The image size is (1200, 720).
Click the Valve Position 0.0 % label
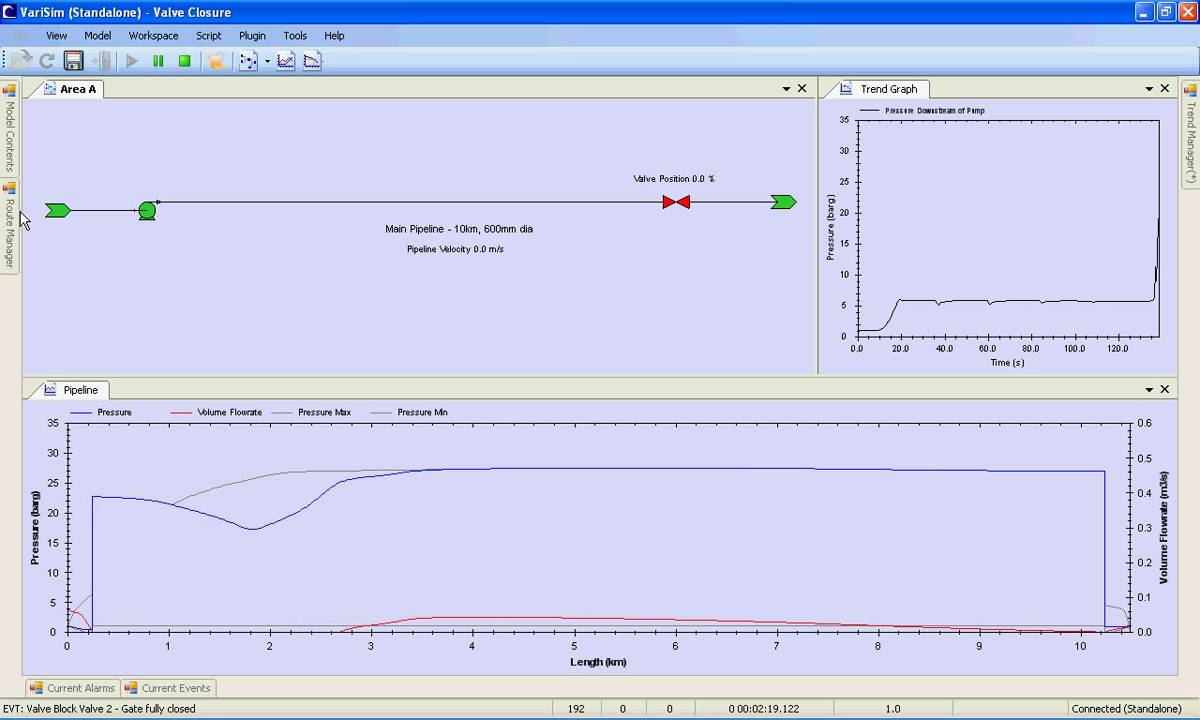pyautogui.click(x=674, y=179)
